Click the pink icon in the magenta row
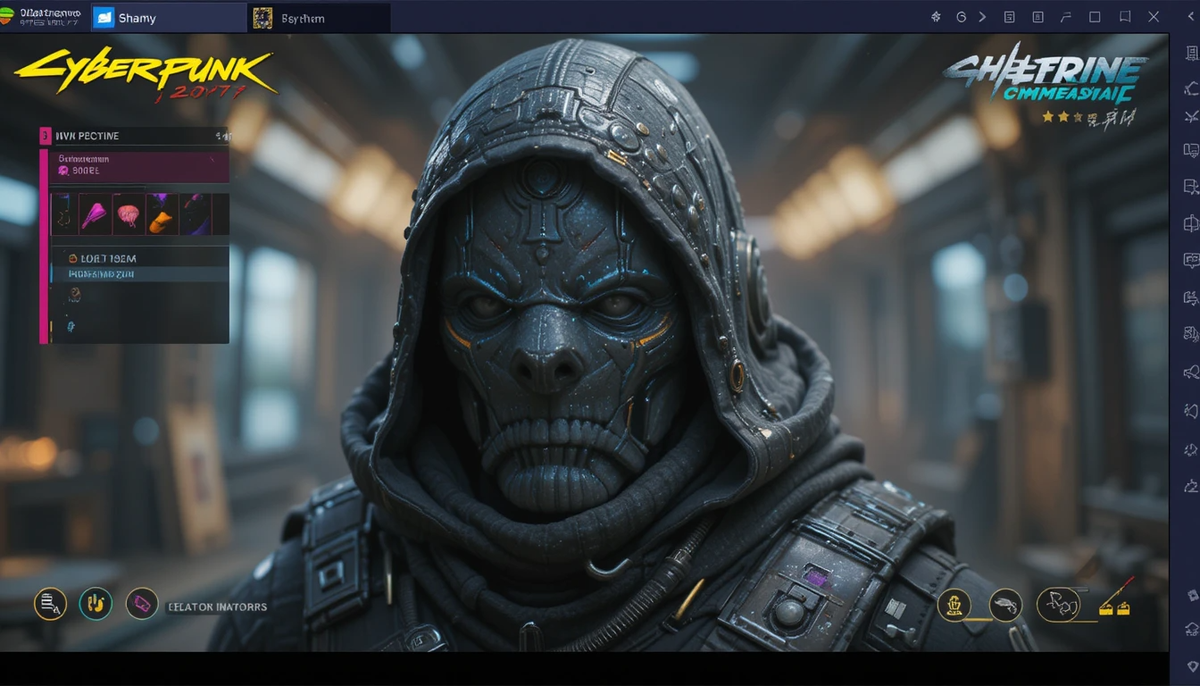1200x686 pixels. click(63, 172)
